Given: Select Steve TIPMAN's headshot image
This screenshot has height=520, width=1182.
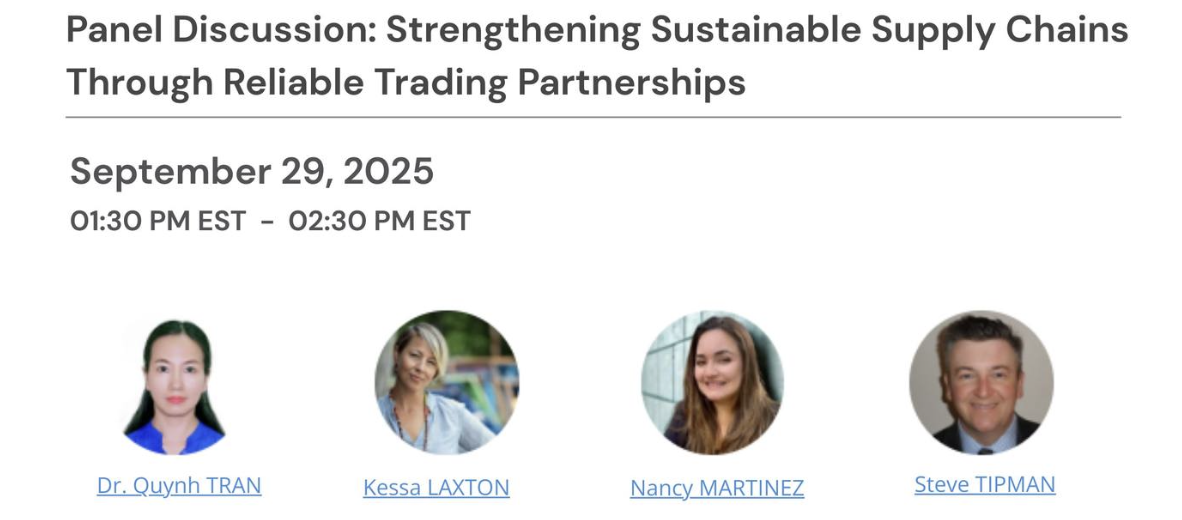Looking at the screenshot, I should click(x=981, y=382).
